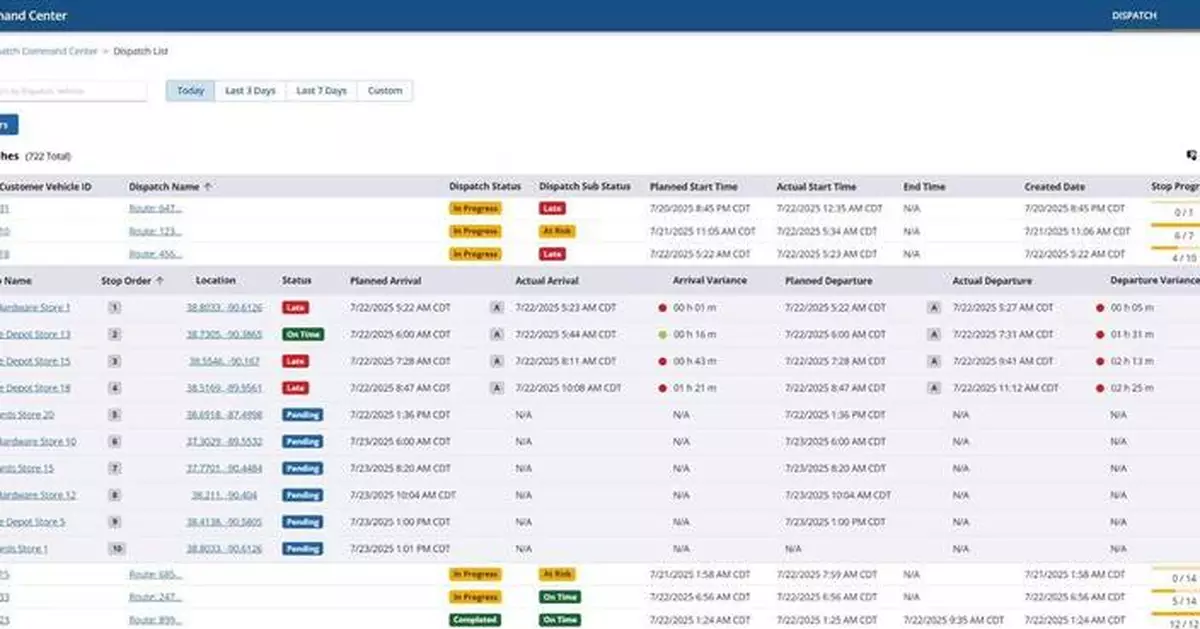Image resolution: width=1200 pixels, height=629 pixels.
Task: Click the Command Center breadcrumb link
Action: point(48,50)
